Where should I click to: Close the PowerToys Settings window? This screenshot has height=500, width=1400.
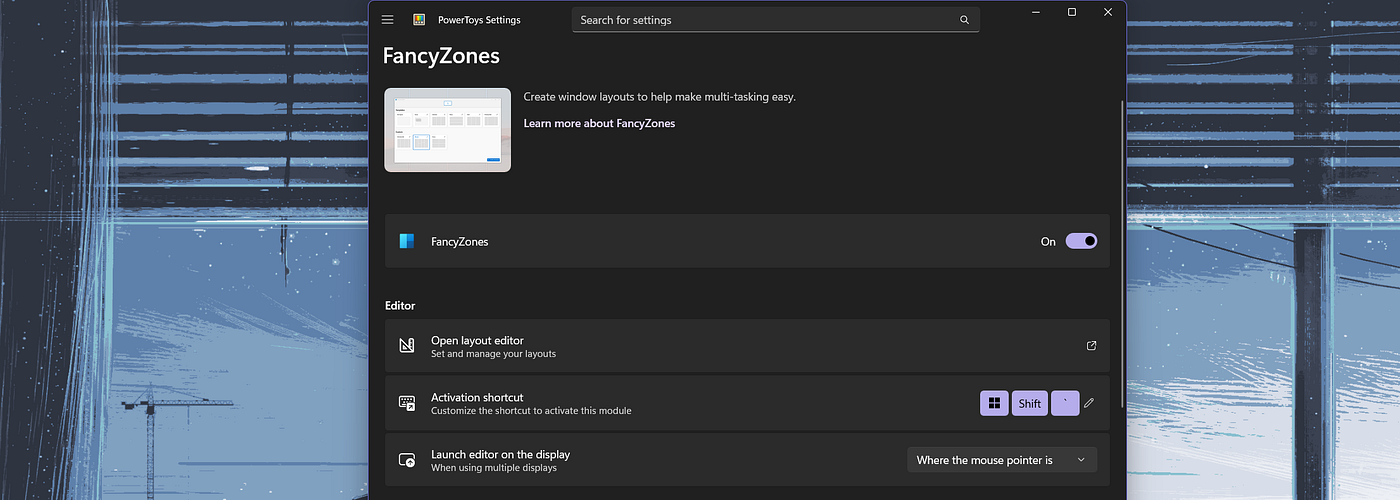coord(1108,12)
